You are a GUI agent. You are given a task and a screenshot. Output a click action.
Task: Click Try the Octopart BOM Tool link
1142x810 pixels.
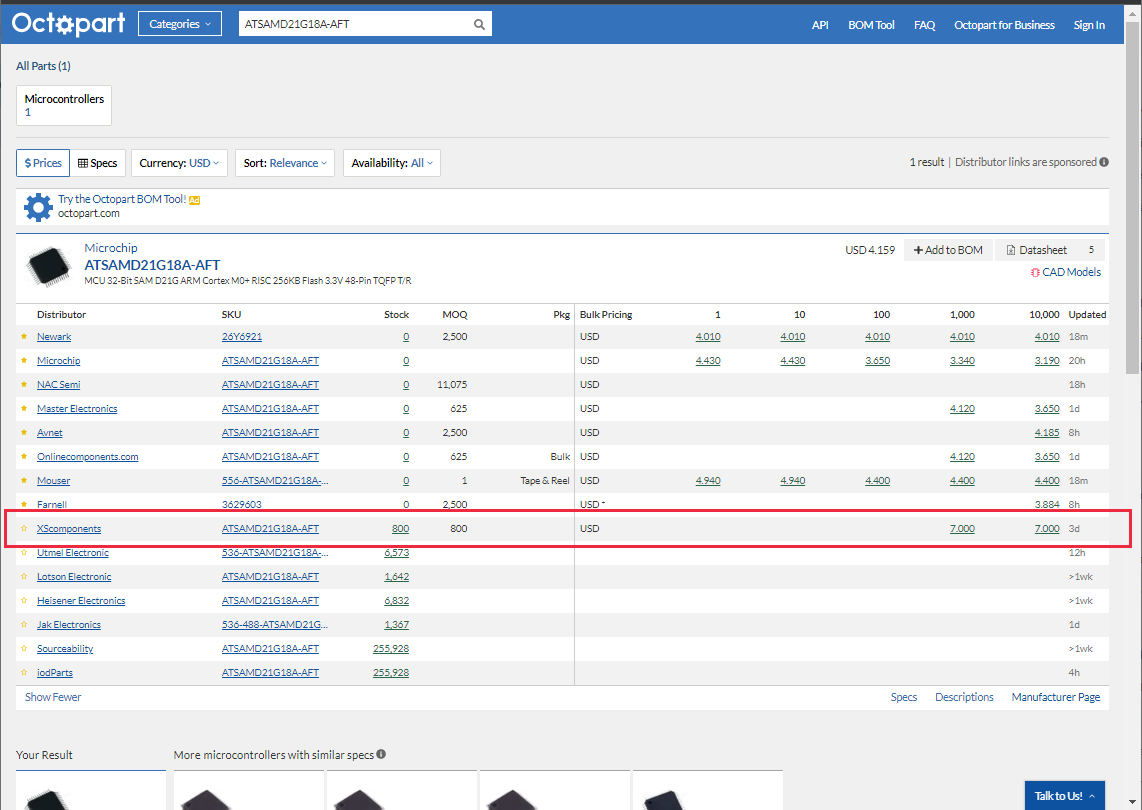coord(122,199)
